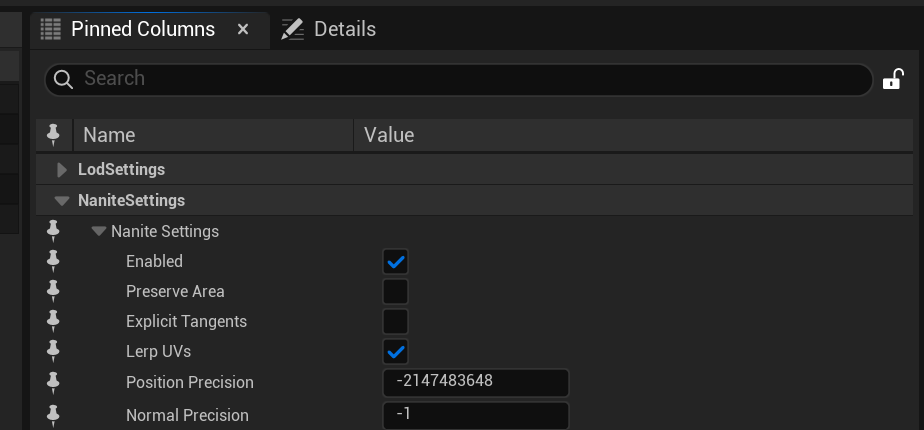924x430 pixels.
Task: Collapse the Nanite Settings sub-group
Action: pyautogui.click(x=99, y=231)
